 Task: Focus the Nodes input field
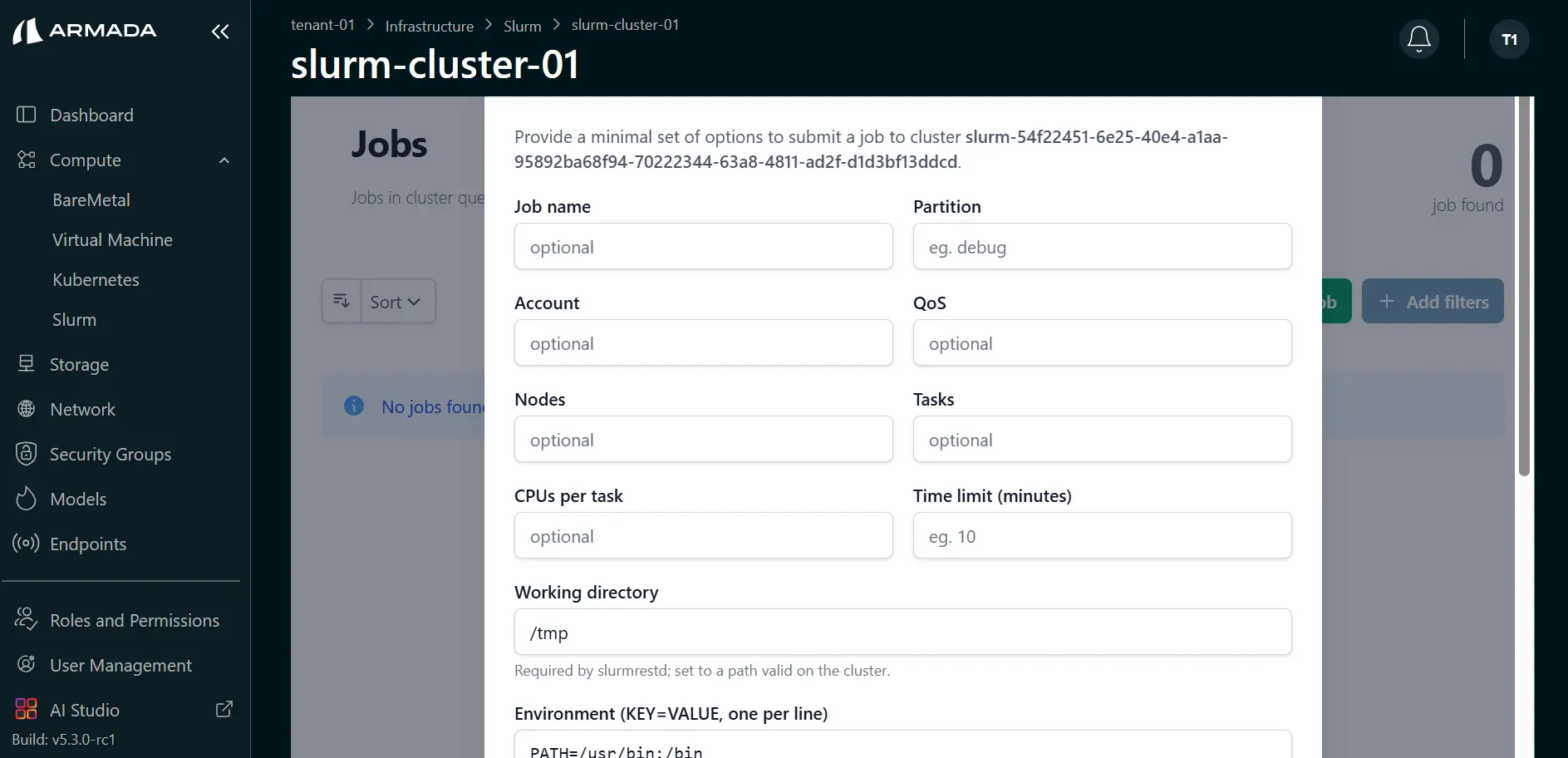[704, 439]
